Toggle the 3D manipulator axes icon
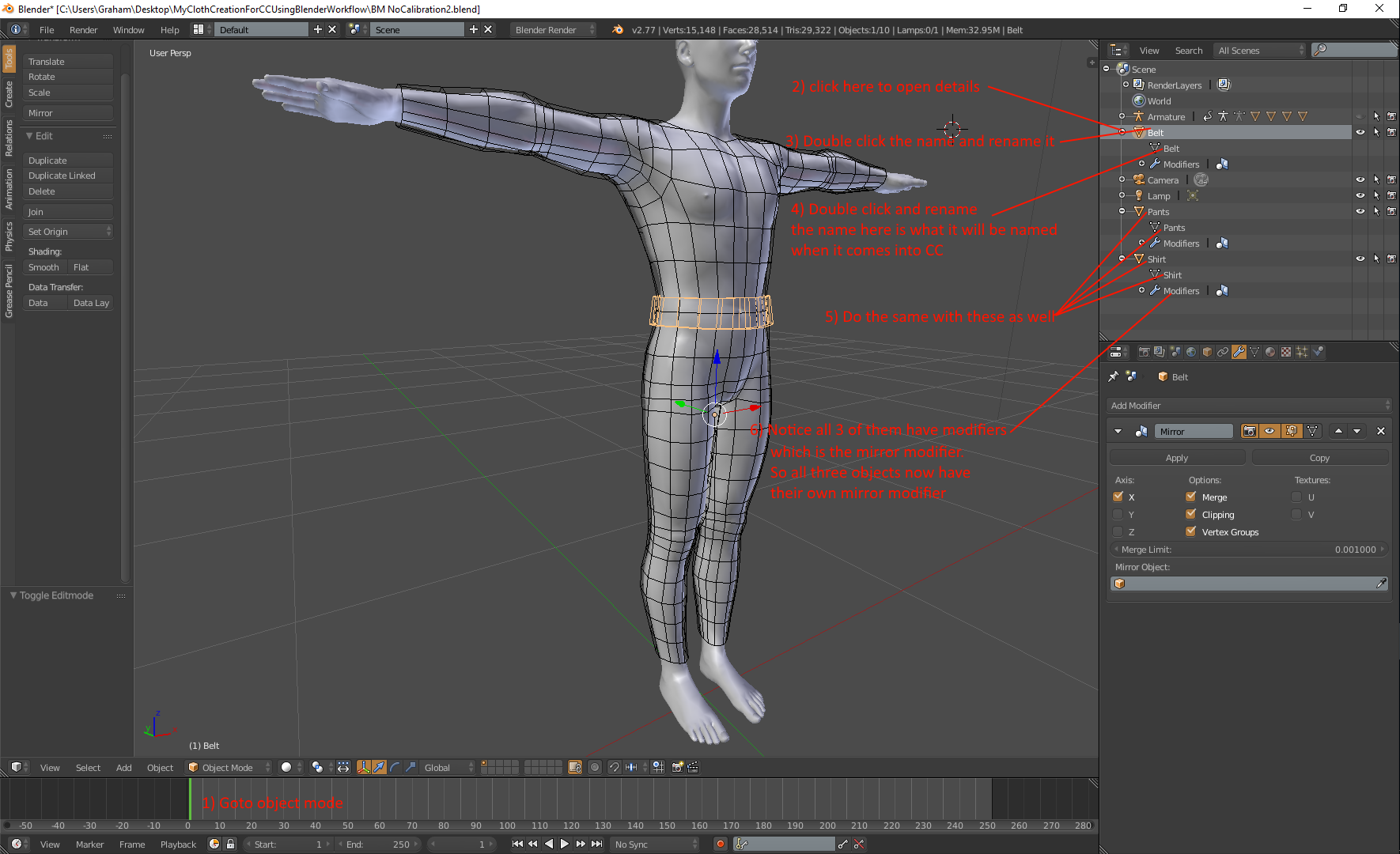Image resolution: width=1400 pixels, height=854 pixels. pos(364,767)
